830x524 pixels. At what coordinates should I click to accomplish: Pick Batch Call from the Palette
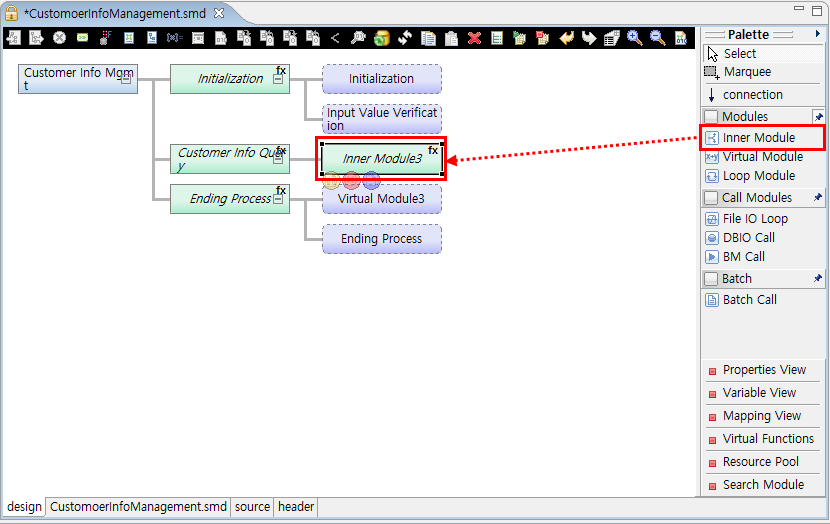(762, 300)
